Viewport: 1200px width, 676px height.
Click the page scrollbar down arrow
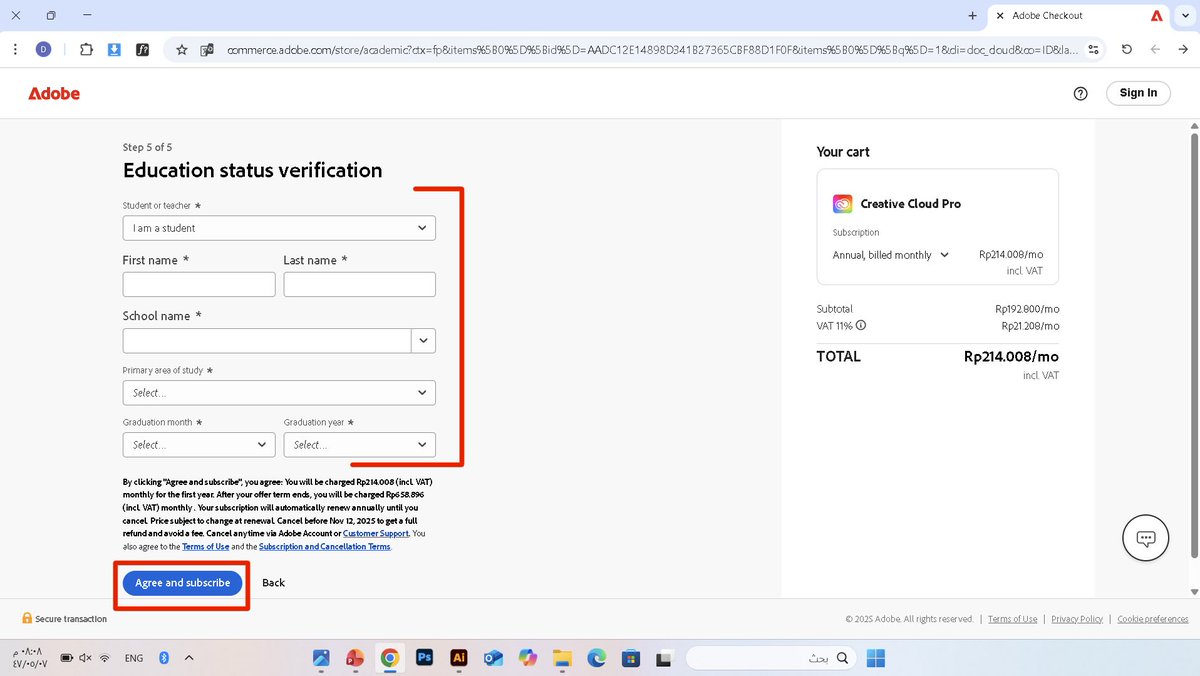pyautogui.click(x=1193, y=591)
